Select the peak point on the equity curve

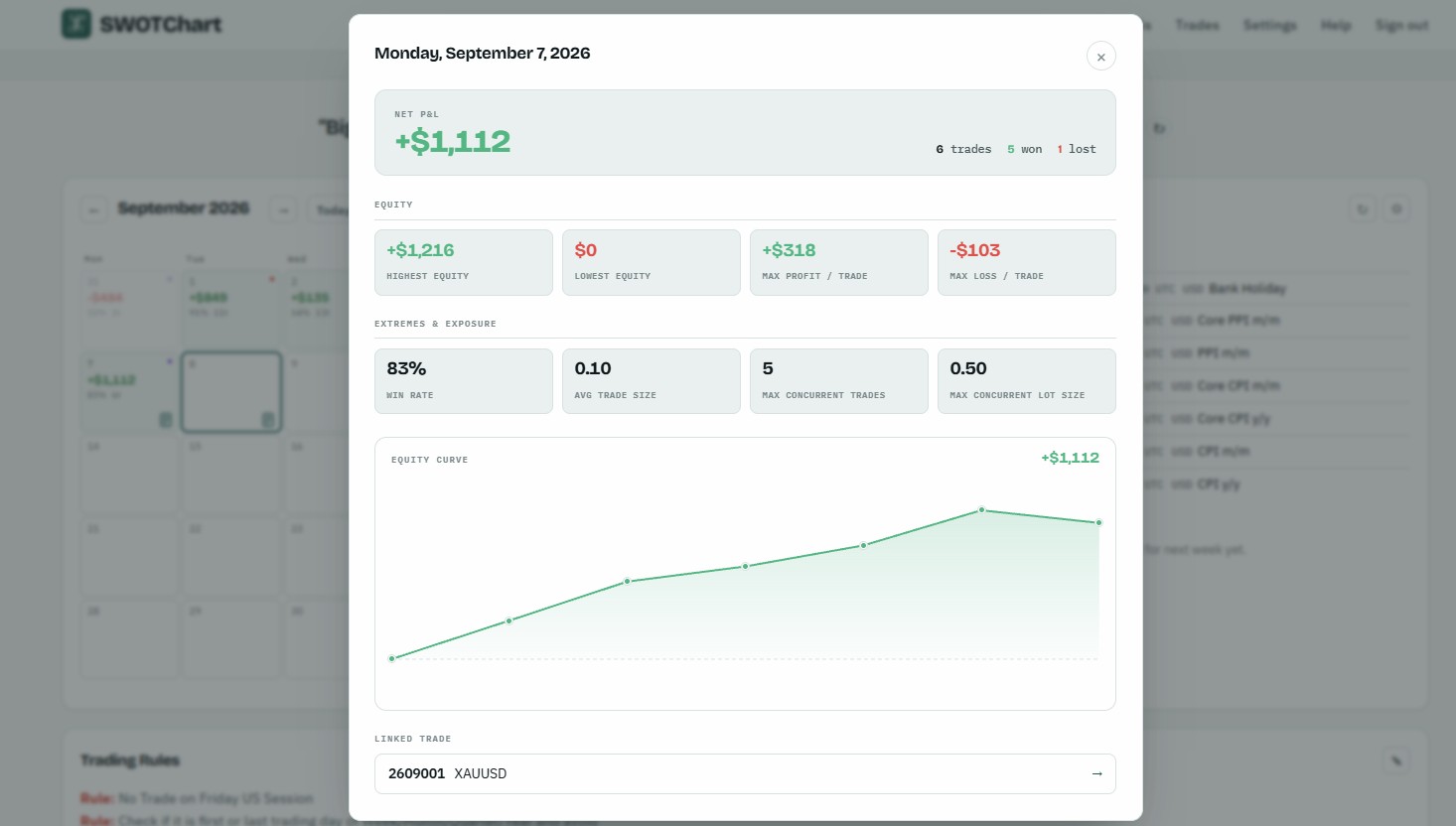tap(981, 509)
